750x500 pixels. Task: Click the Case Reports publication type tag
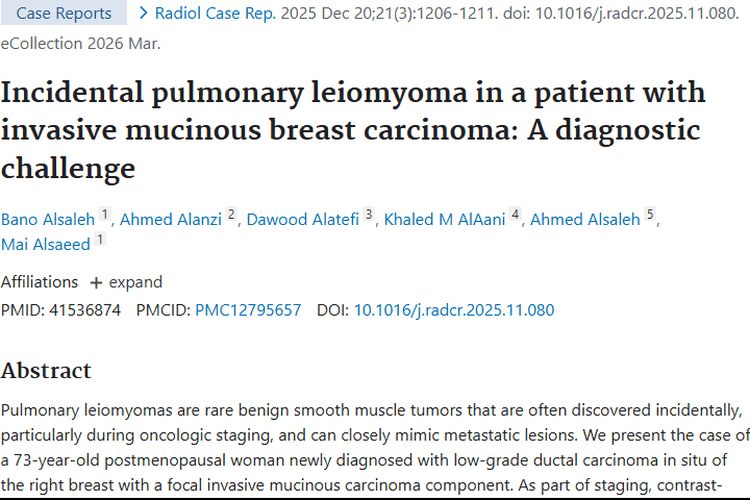click(x=64, y=13)
